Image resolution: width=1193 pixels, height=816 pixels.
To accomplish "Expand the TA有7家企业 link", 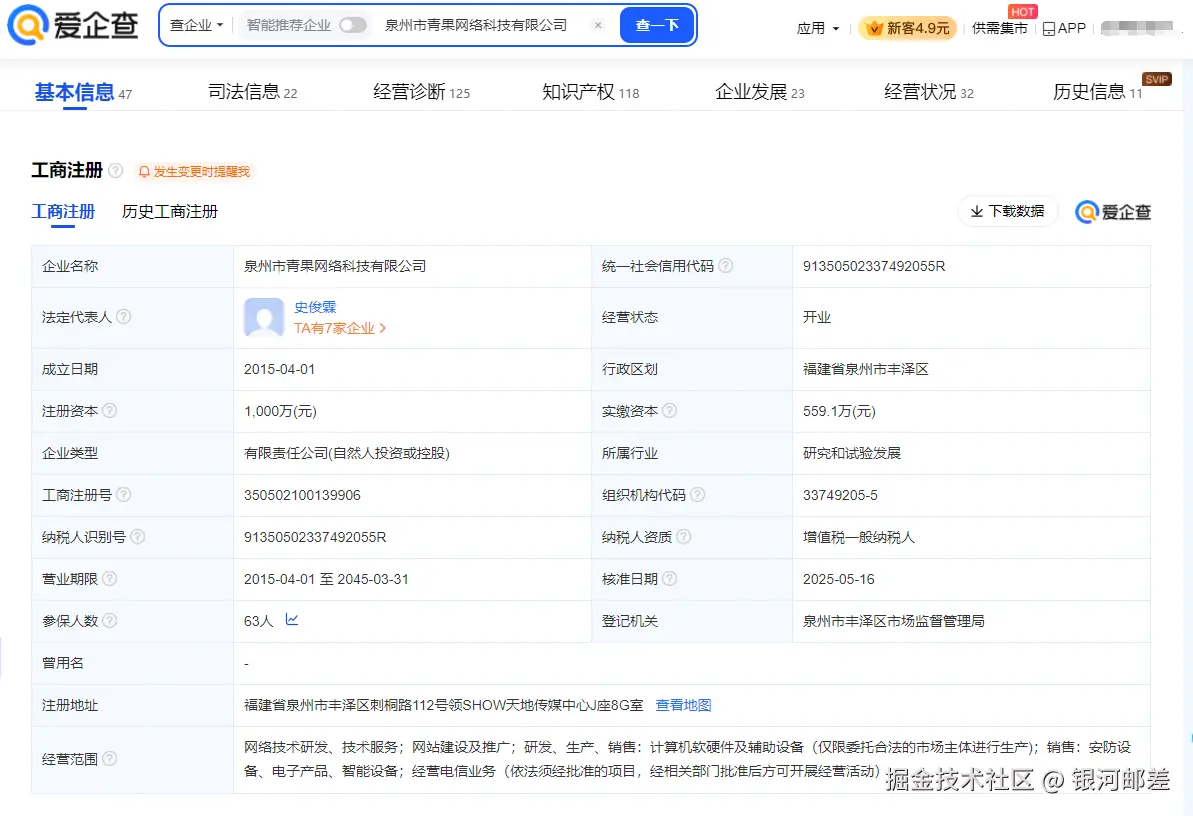I will tap(340, 328).
